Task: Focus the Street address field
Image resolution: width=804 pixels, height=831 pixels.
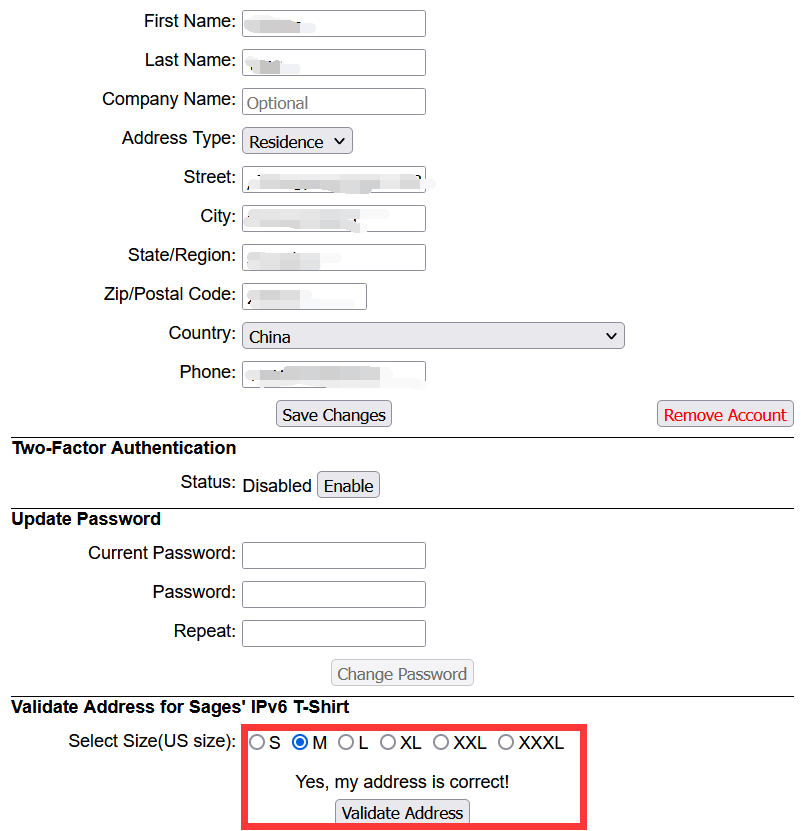Action: tap(333, 179)
